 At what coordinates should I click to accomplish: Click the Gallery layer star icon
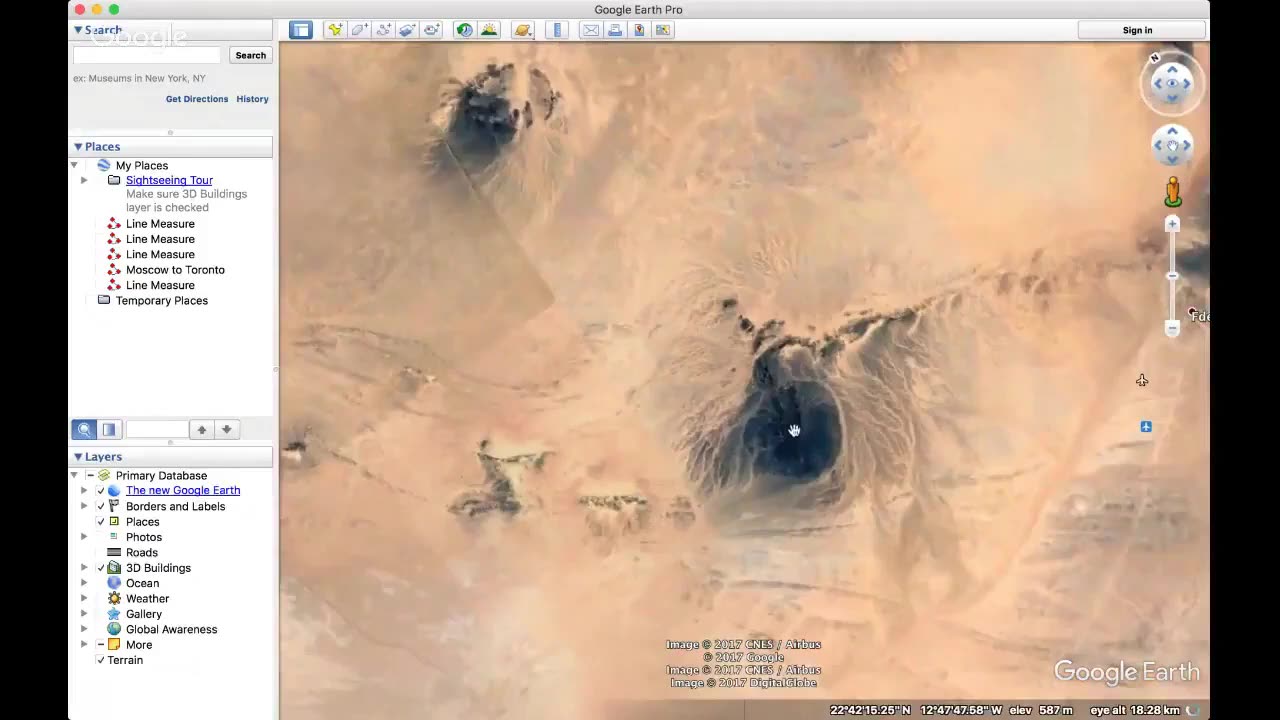click(114, 614)
